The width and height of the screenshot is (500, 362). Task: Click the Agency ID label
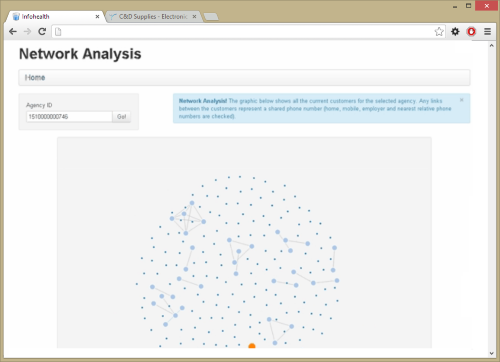(x=39, y=105)
